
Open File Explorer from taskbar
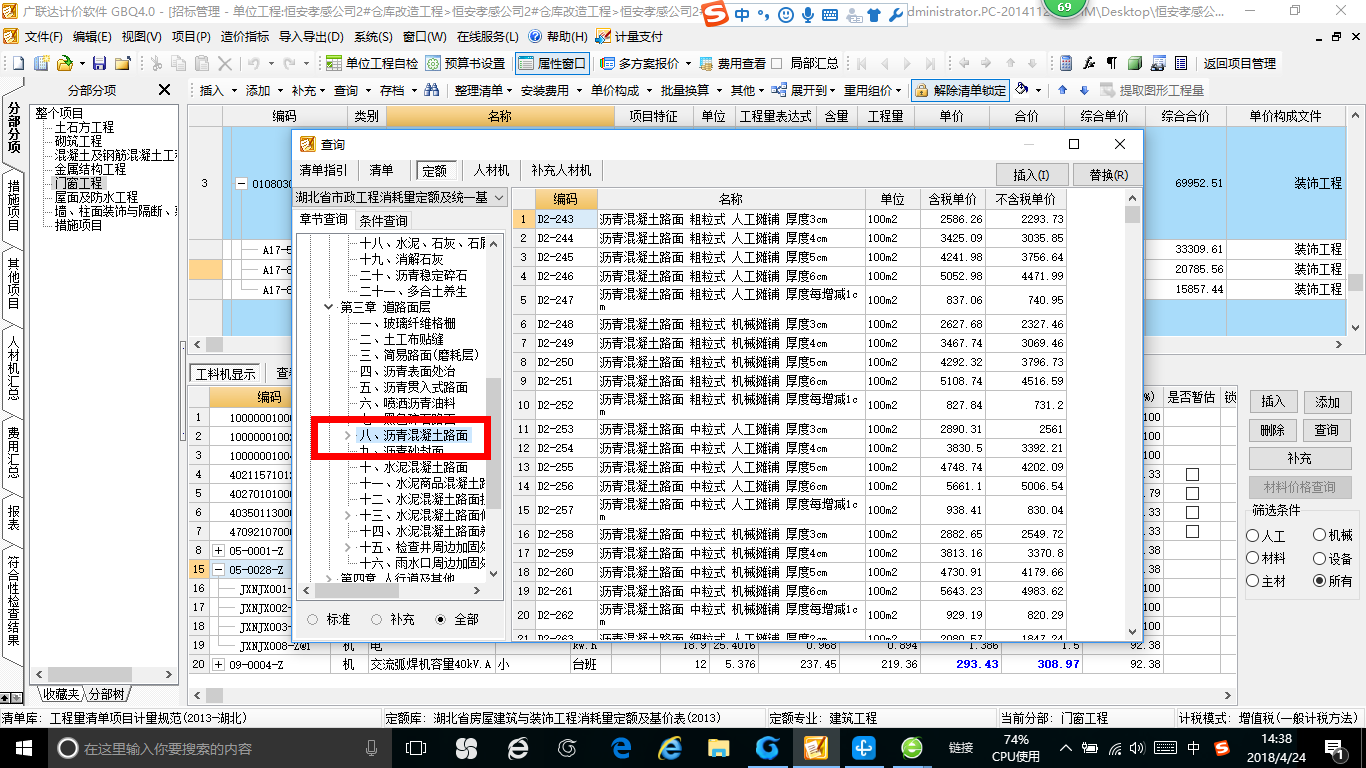719,747
